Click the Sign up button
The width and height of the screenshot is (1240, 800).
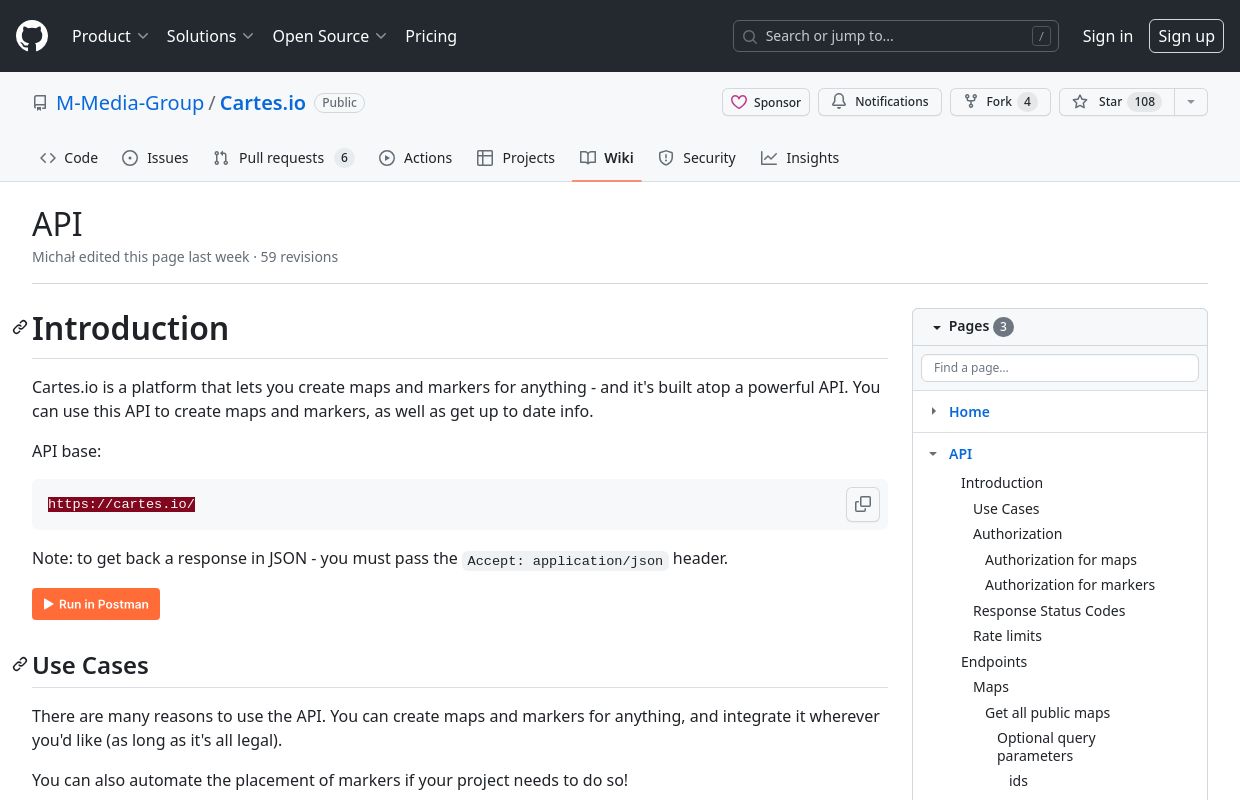tap(1186, 36)
